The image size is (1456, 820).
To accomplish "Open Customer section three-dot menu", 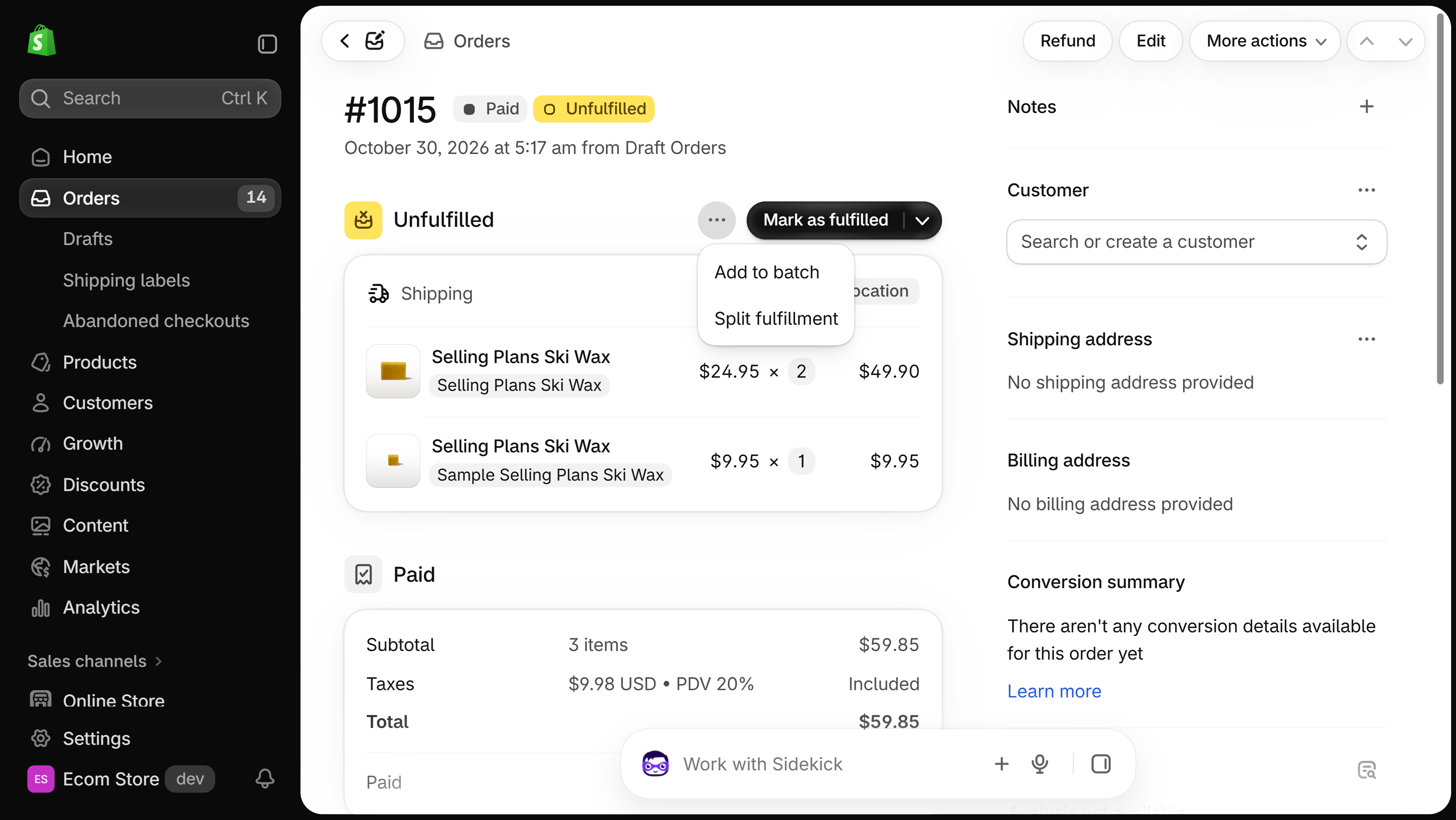I will (1367, 190).
